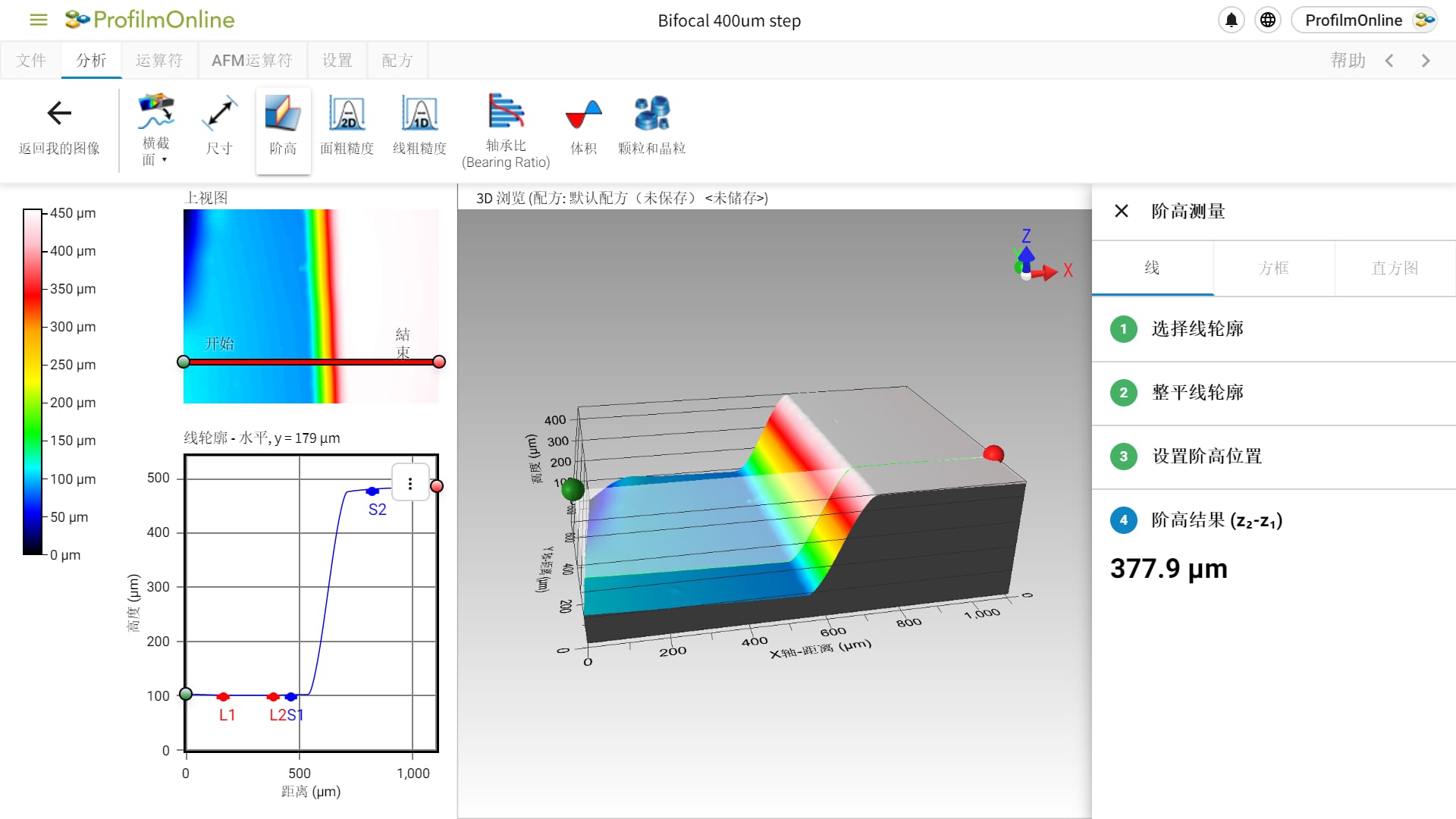Click the red end point on profile chart
This screenshot has height=819, width=1456.
tap(437, 486)
